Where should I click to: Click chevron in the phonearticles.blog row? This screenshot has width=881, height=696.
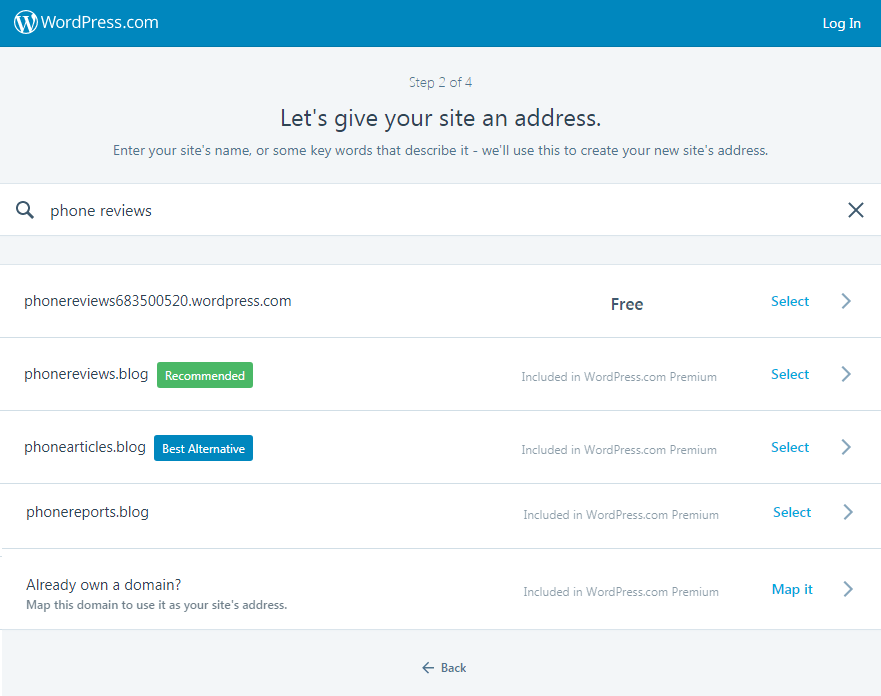coord(846,447)
